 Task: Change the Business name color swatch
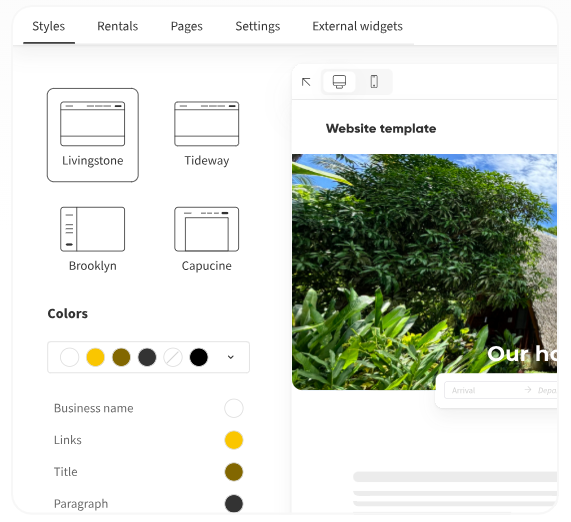point(233,408)
